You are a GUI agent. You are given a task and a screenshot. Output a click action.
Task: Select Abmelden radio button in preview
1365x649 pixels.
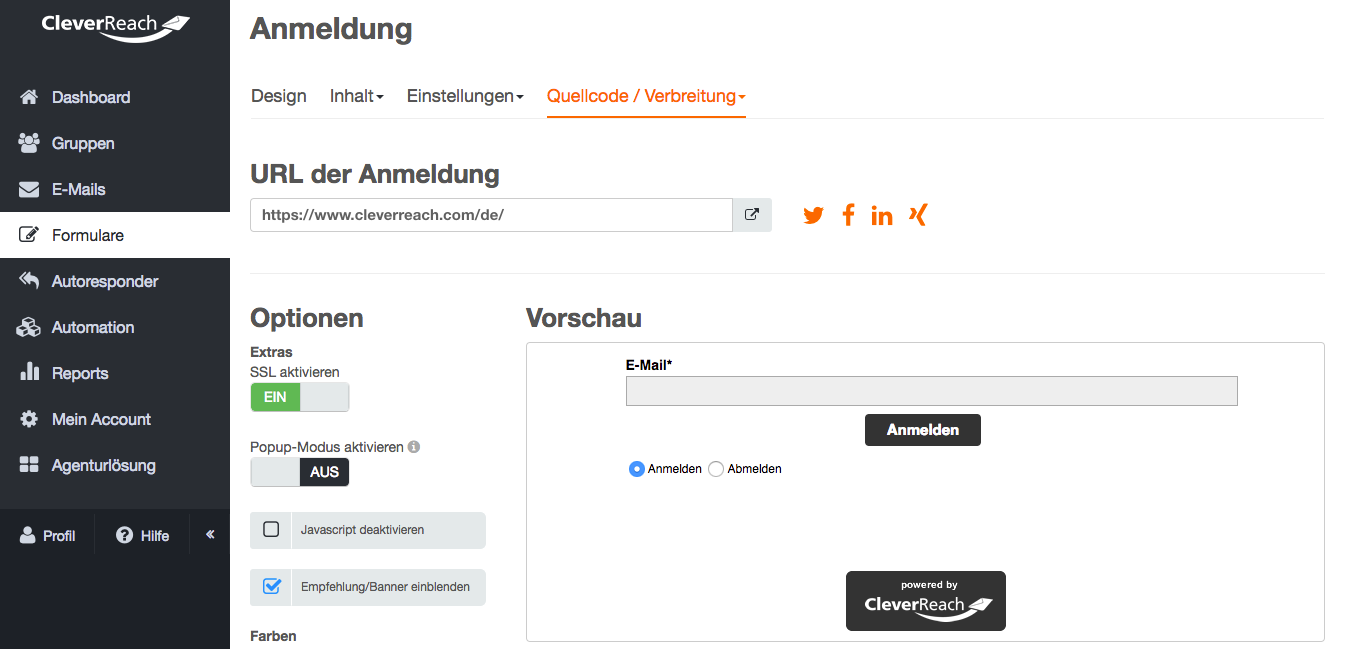tap(716, 469)
